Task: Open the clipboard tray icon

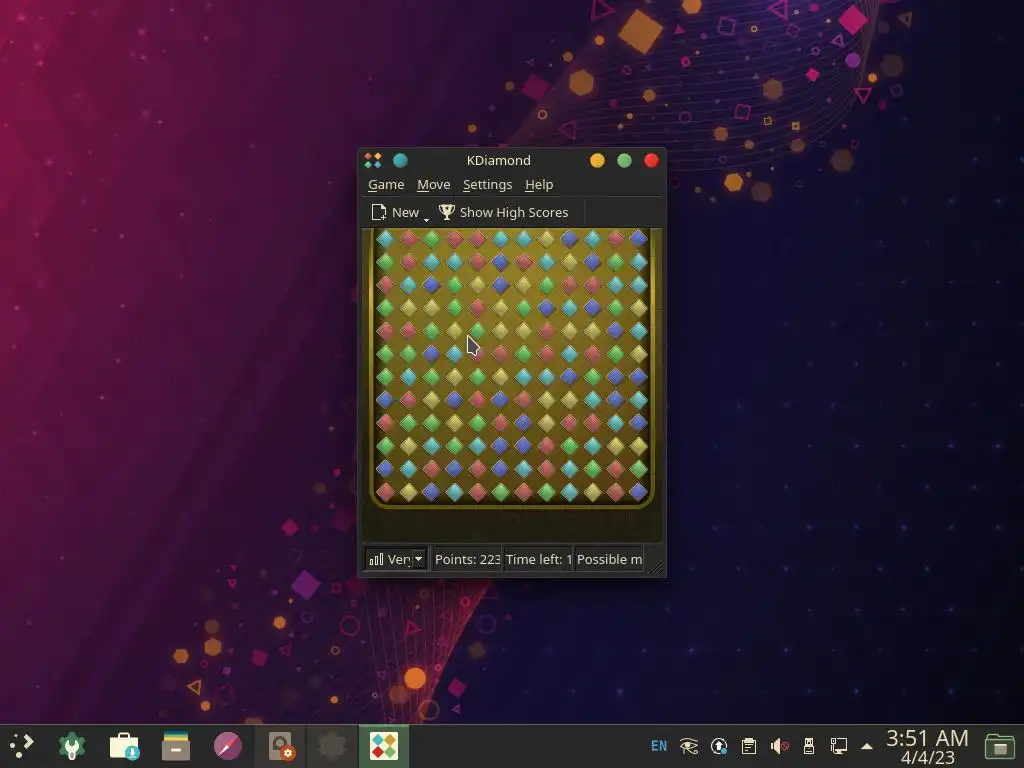Action: pyautogui.click(x=749, y=746)
